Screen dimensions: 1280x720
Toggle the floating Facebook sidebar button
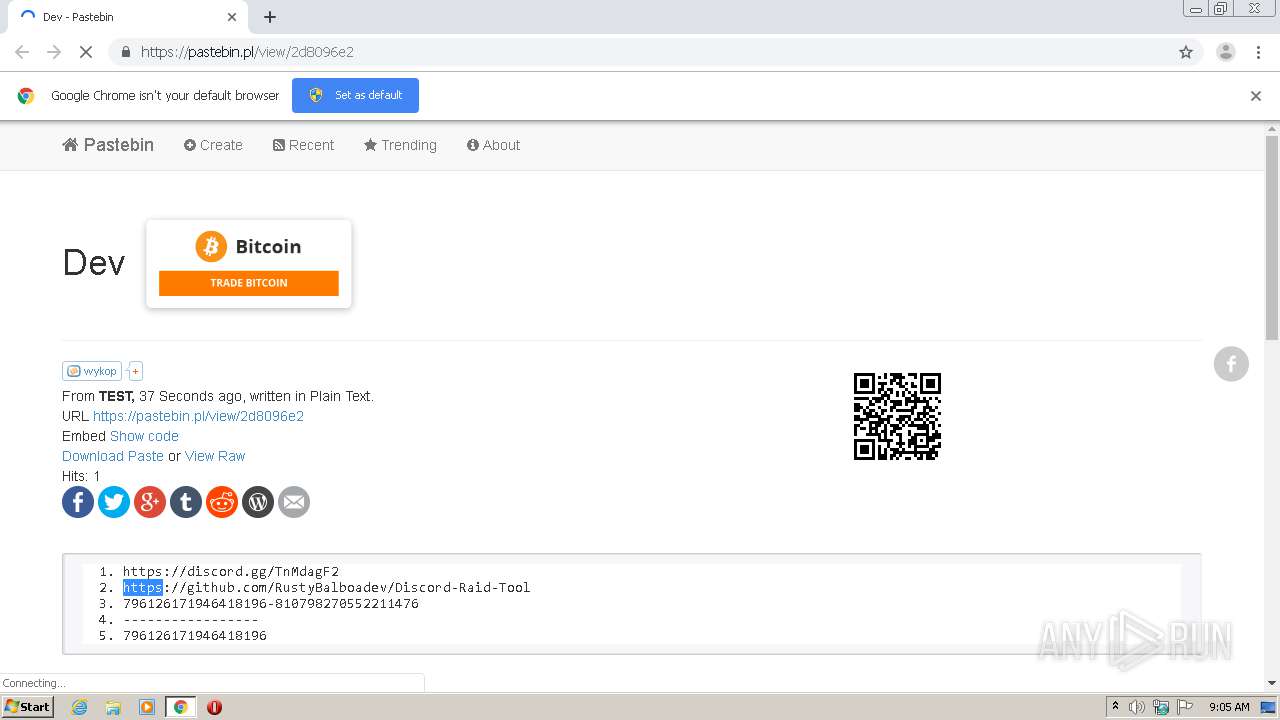click(1231, 364)
